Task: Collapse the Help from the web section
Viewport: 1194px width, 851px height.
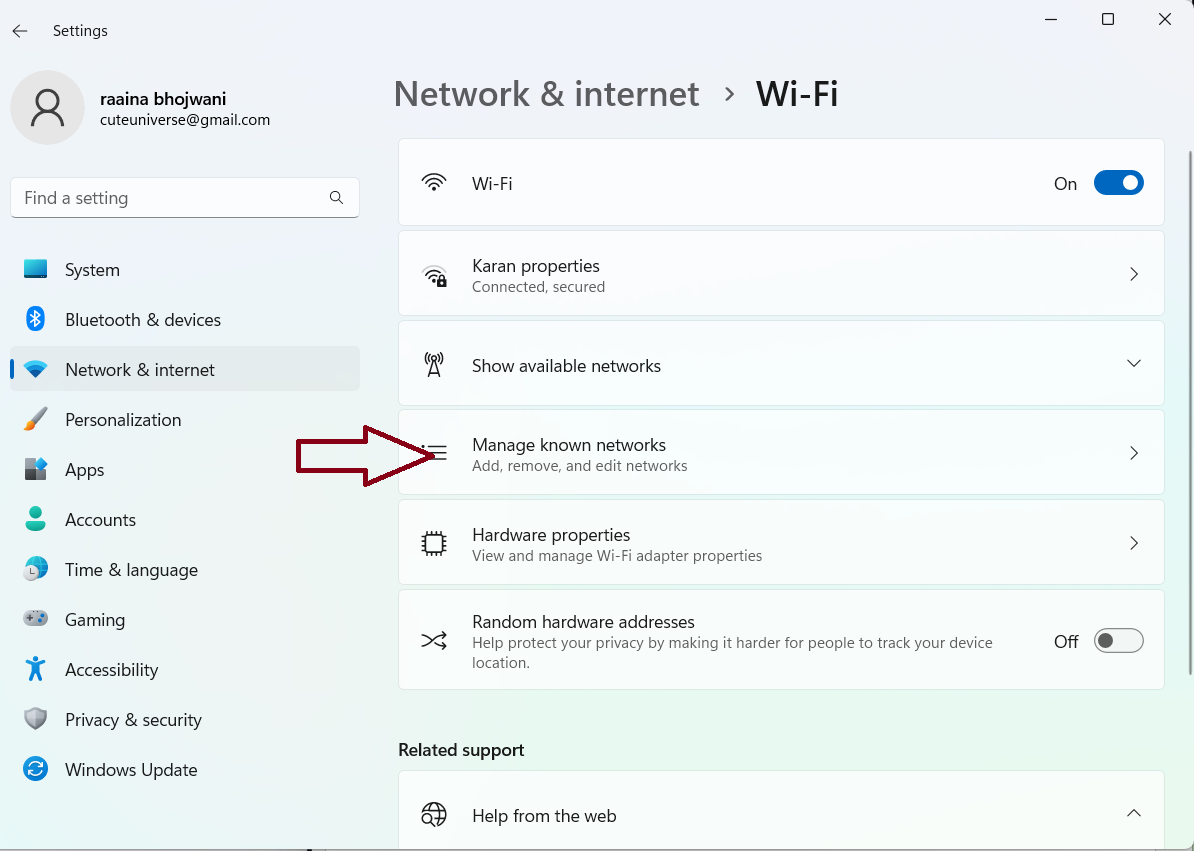Action: tap(1133, 814)
